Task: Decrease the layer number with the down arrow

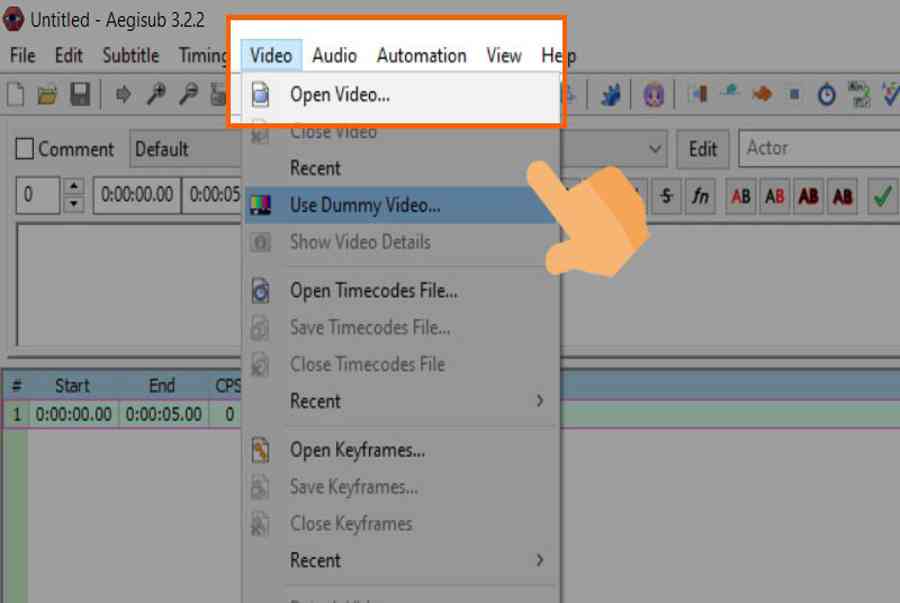Action: (x=73, y=204)
